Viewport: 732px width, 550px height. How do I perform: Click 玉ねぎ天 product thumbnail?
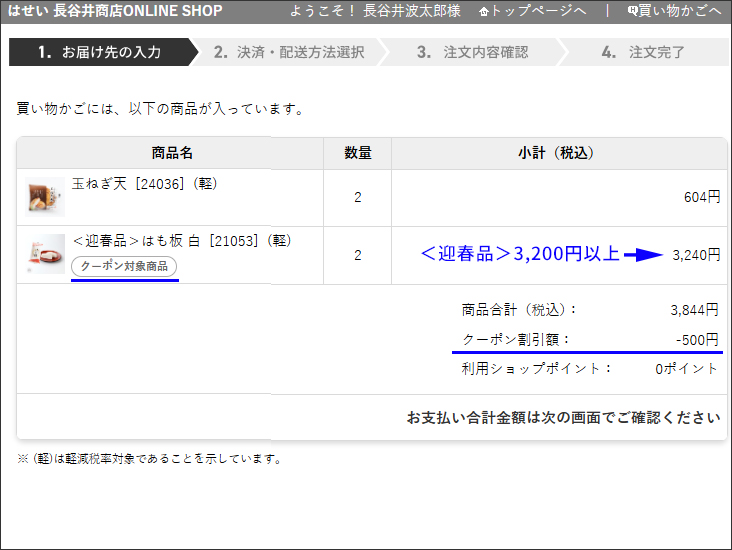point(45,197)
